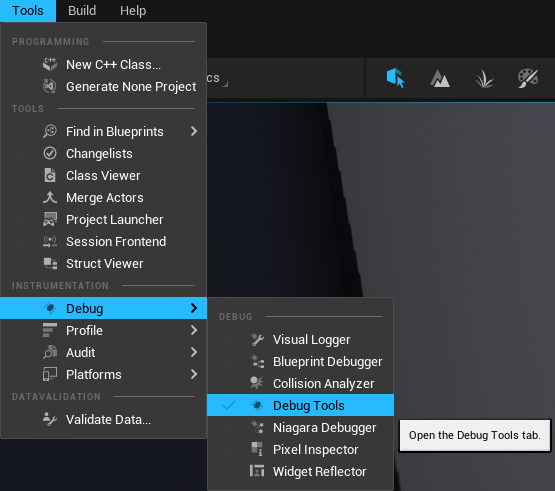Click the Pixel Inspector icon
Image resolution: width=555 pixels, height=491 pixels.
point(257,449)
